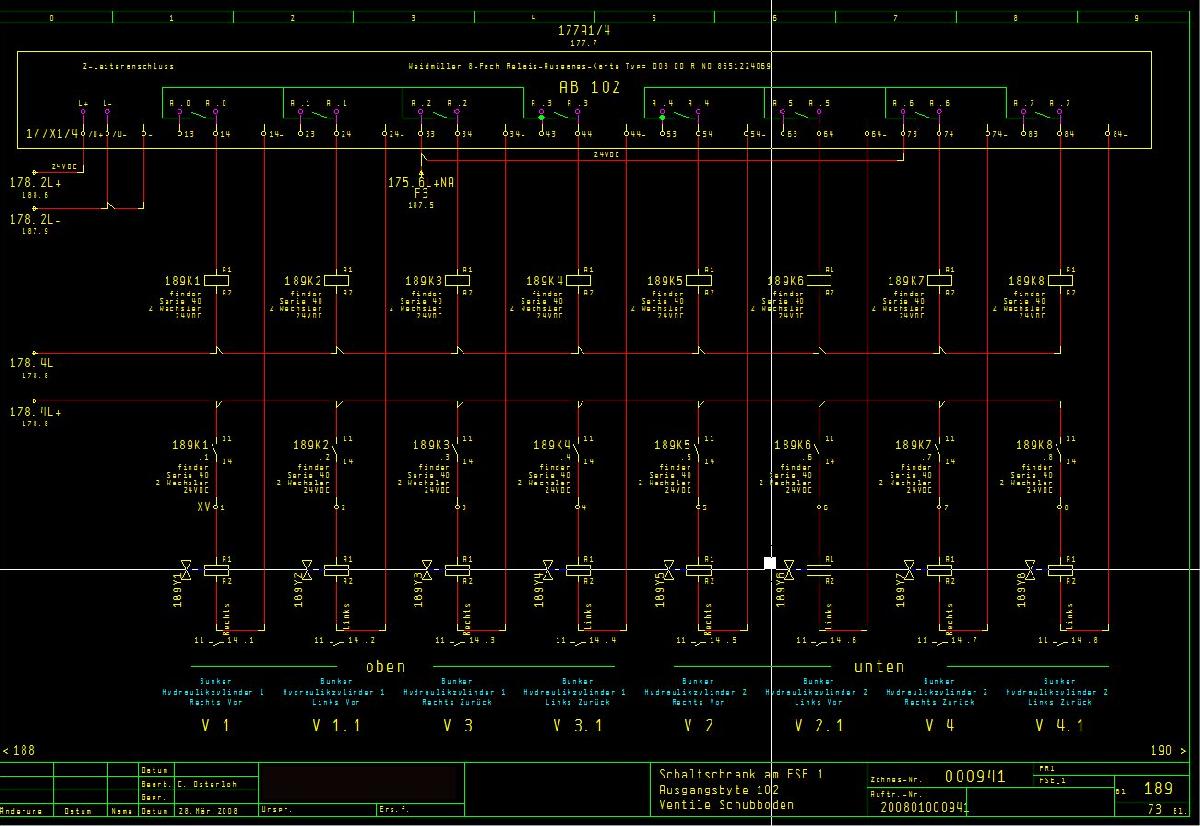Click the white cursor handle beside 189Y6
This screenshot has height=826, width=1200.
(x=770, y=563)
